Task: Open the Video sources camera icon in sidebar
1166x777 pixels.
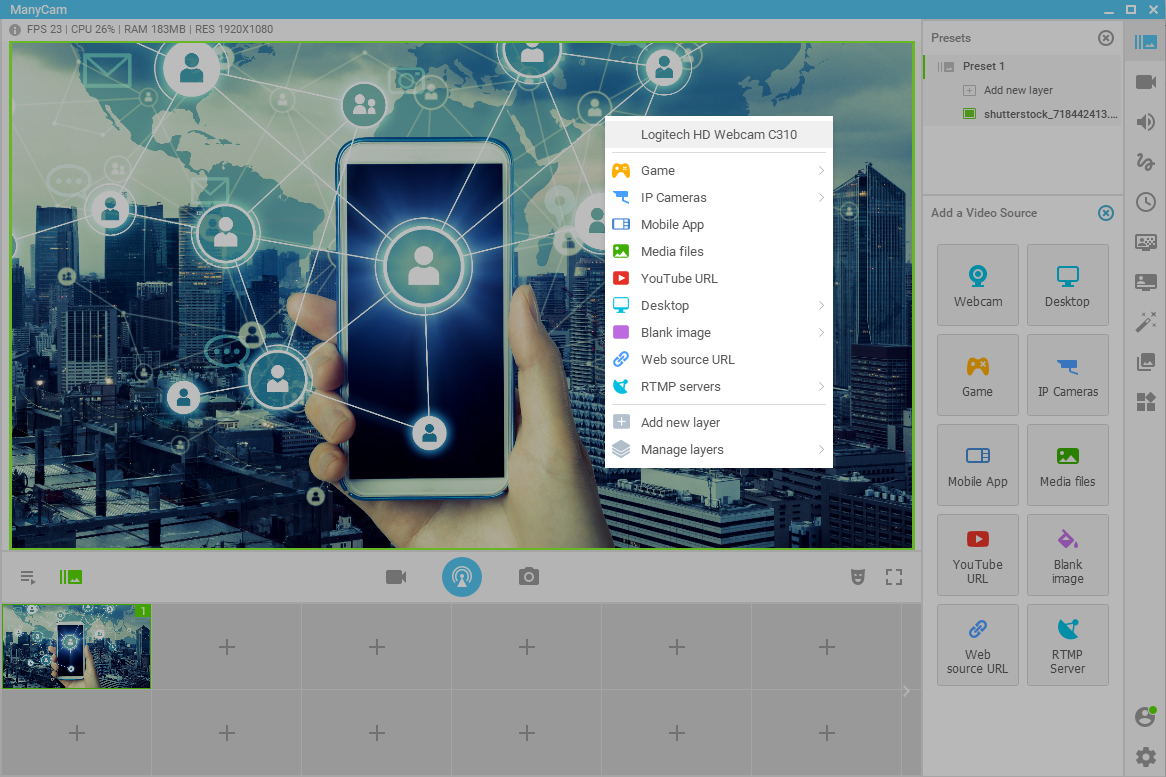Action: [x=1145, y=82]
